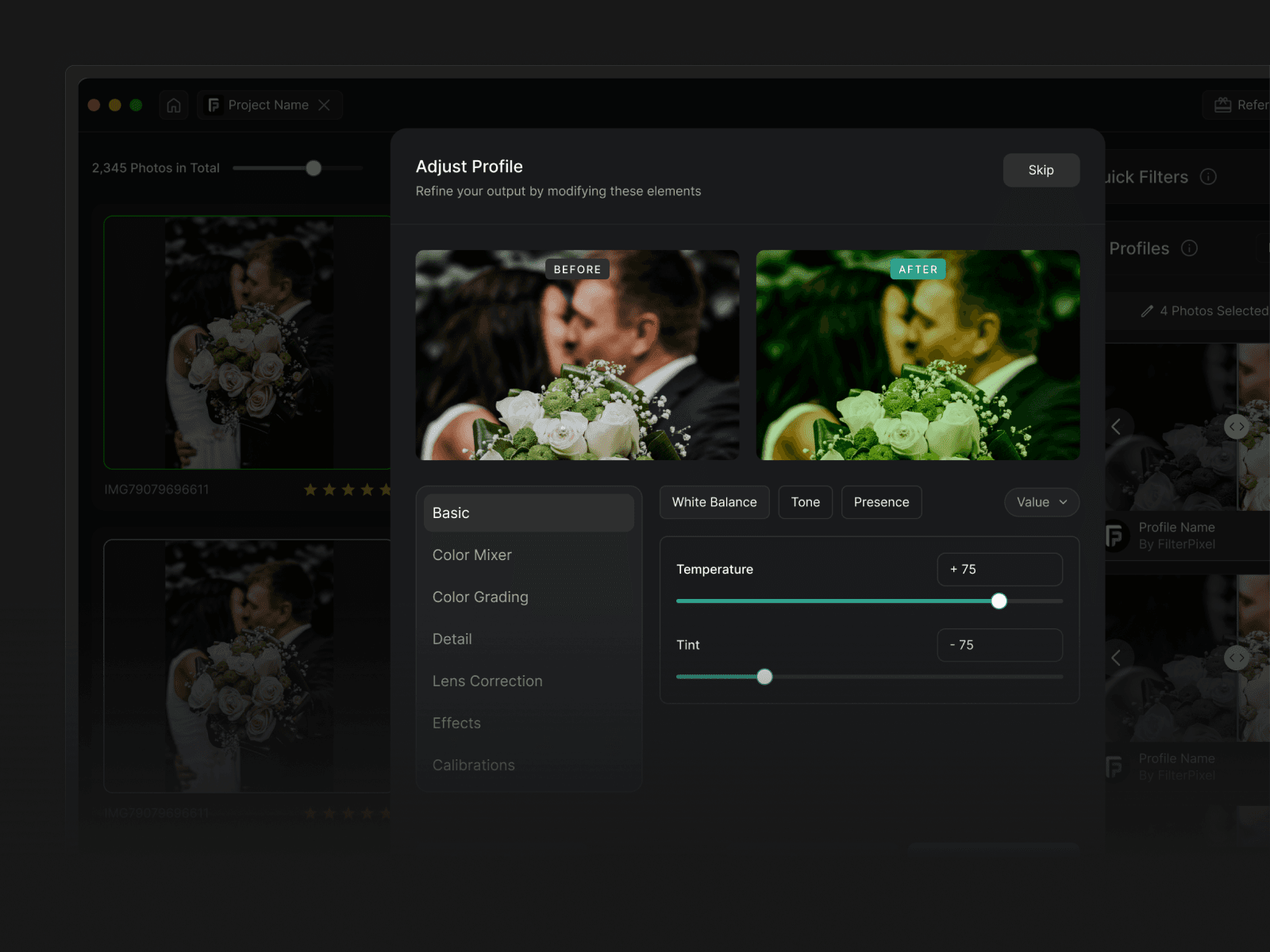Click the first Profile Name label

tap(1176, 528)
